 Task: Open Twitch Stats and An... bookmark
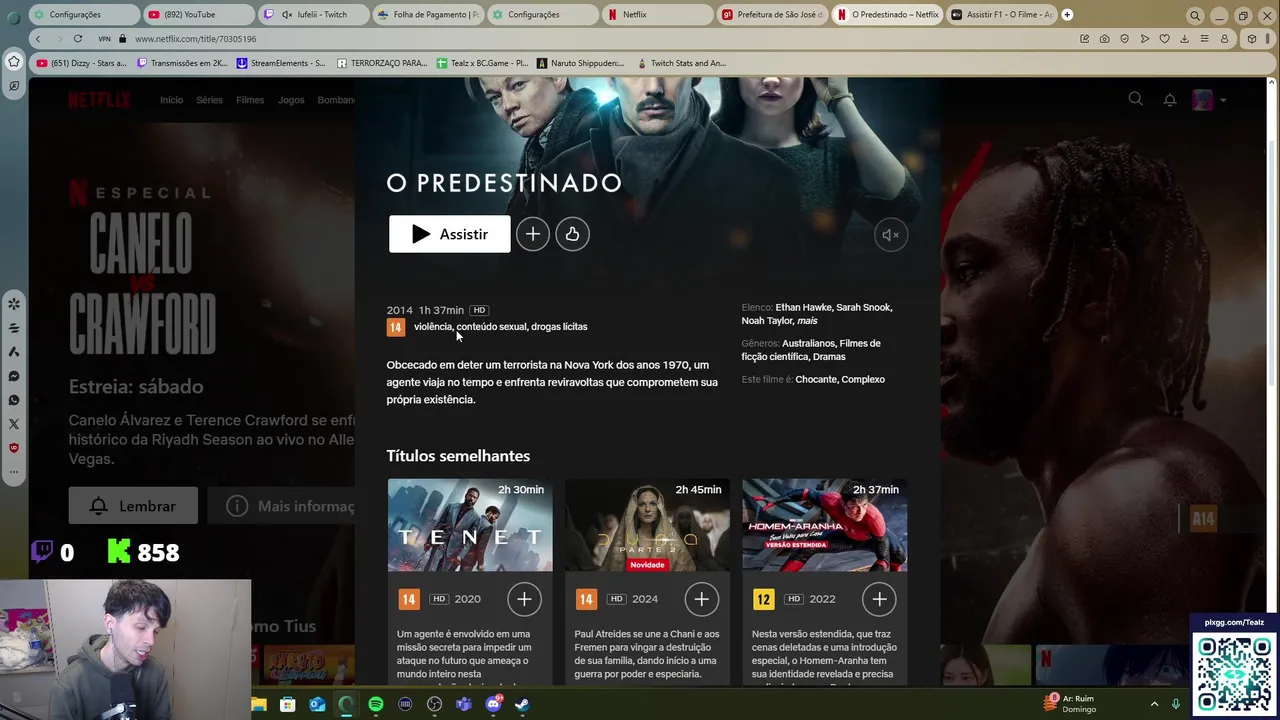pos(681,63)
